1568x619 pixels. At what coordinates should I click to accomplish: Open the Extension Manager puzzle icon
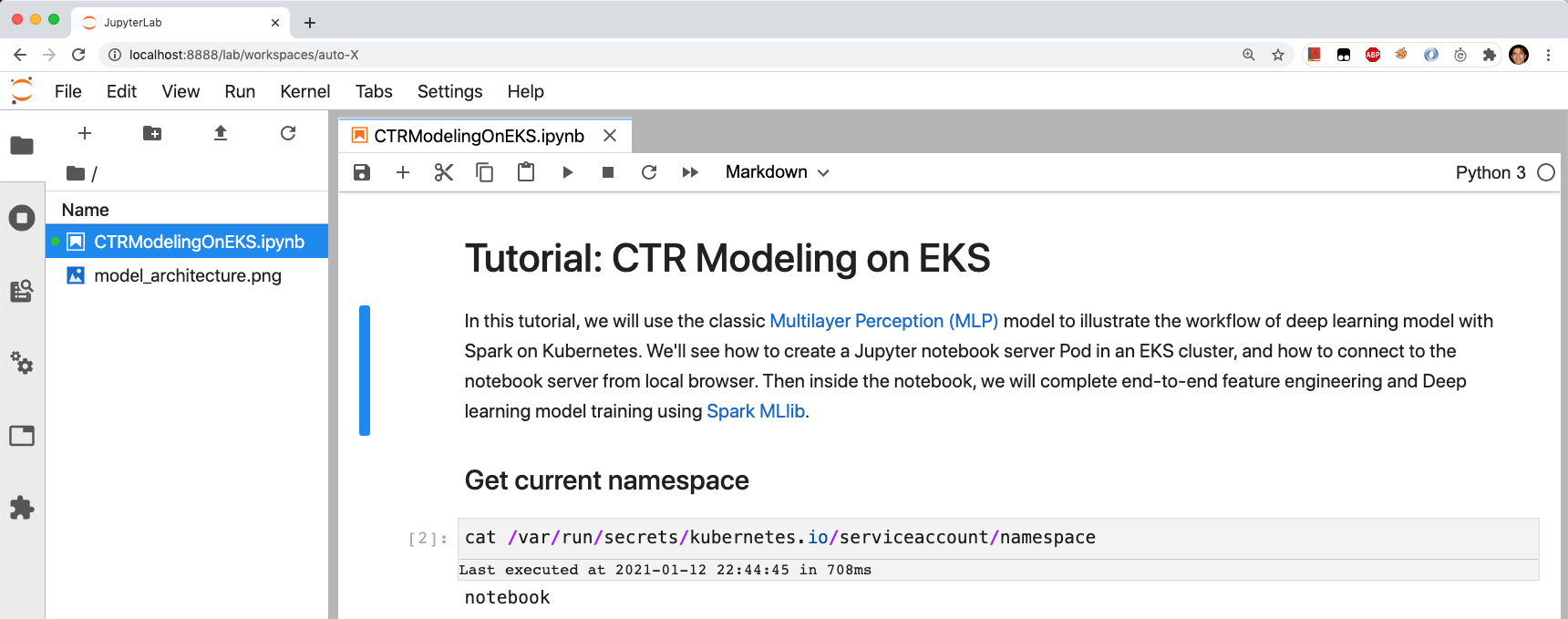[x=22, y=508]
